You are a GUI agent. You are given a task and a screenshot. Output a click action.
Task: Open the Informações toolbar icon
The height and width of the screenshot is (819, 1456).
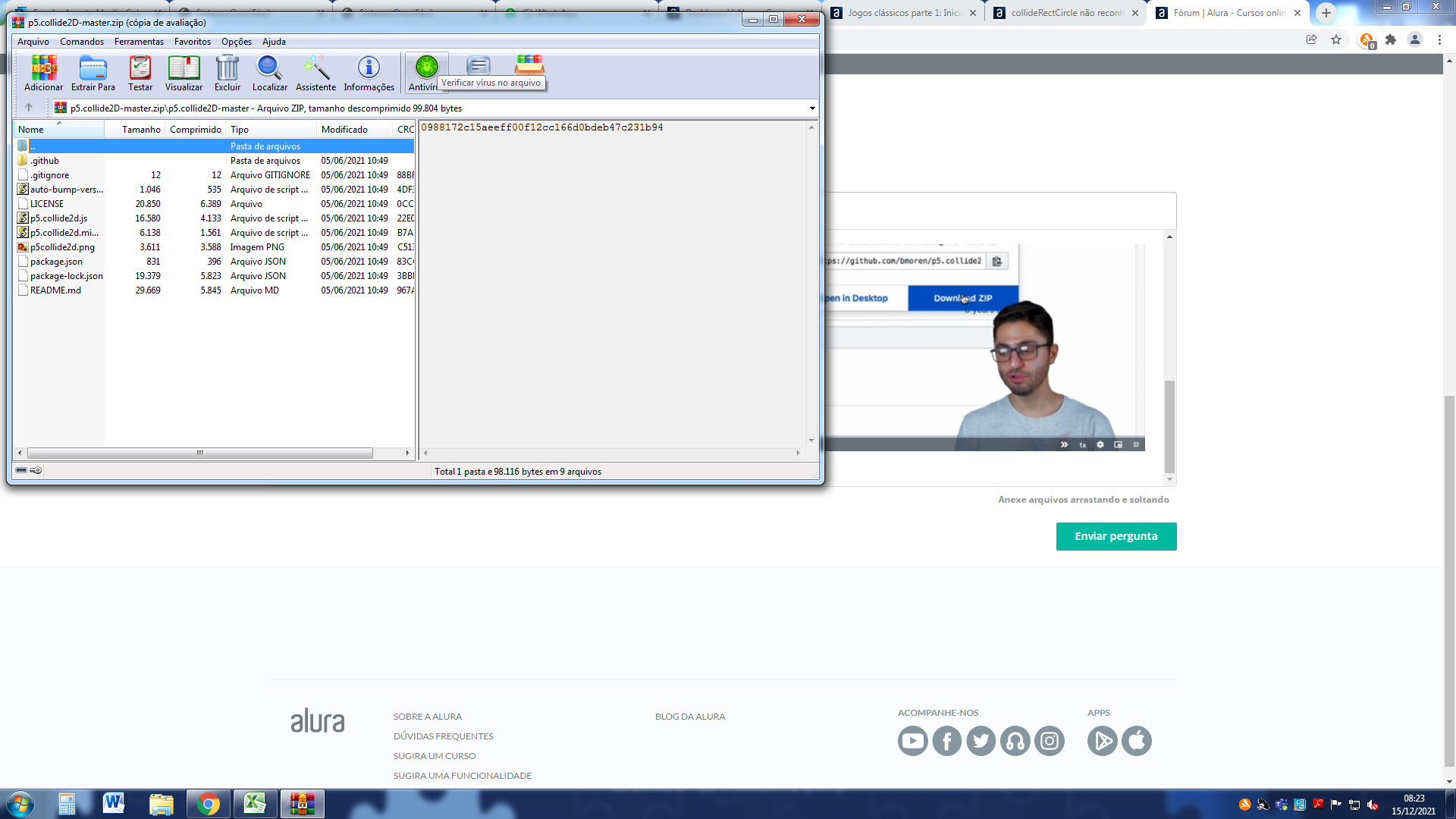pyautogui.click(x=369, y=74)
